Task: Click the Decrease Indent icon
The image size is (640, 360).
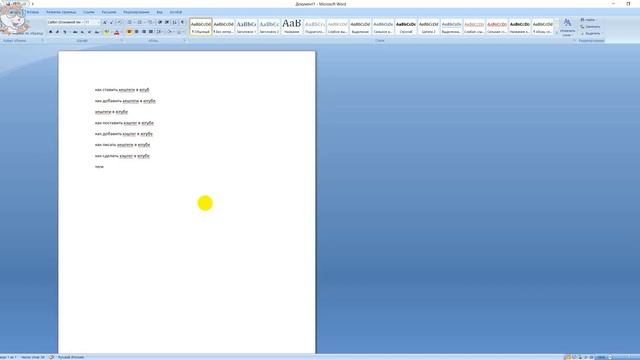Action: 160,22
